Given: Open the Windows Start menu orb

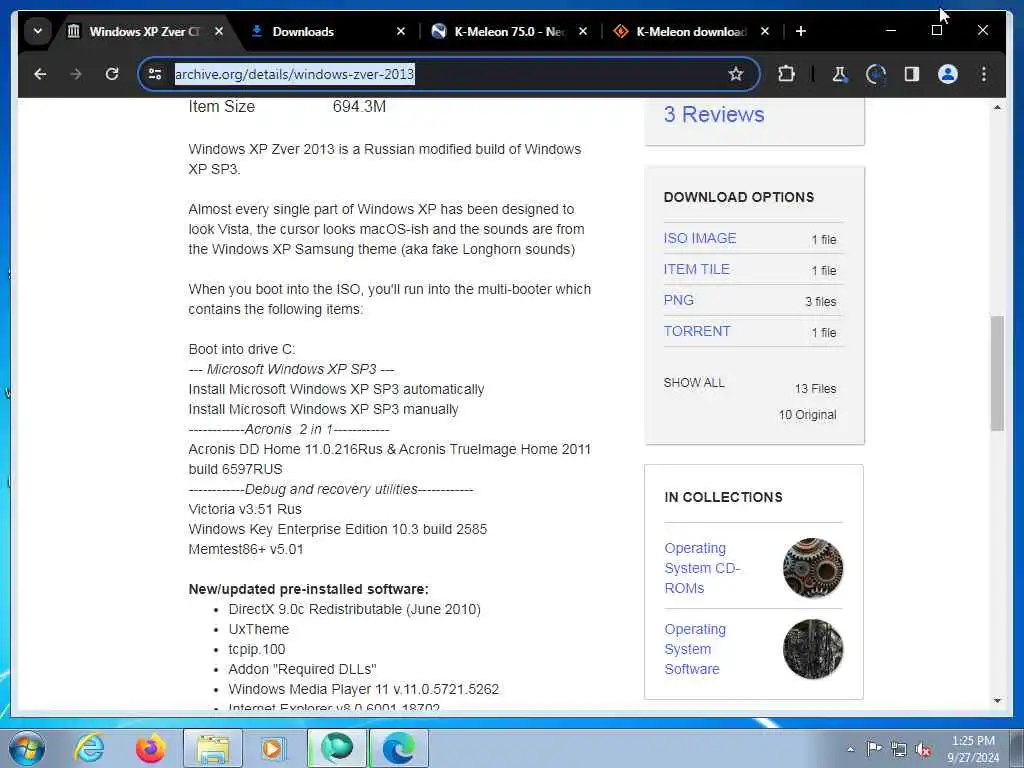Looking at the screenshot, I should pyautogui.click(x=27, y=748).
